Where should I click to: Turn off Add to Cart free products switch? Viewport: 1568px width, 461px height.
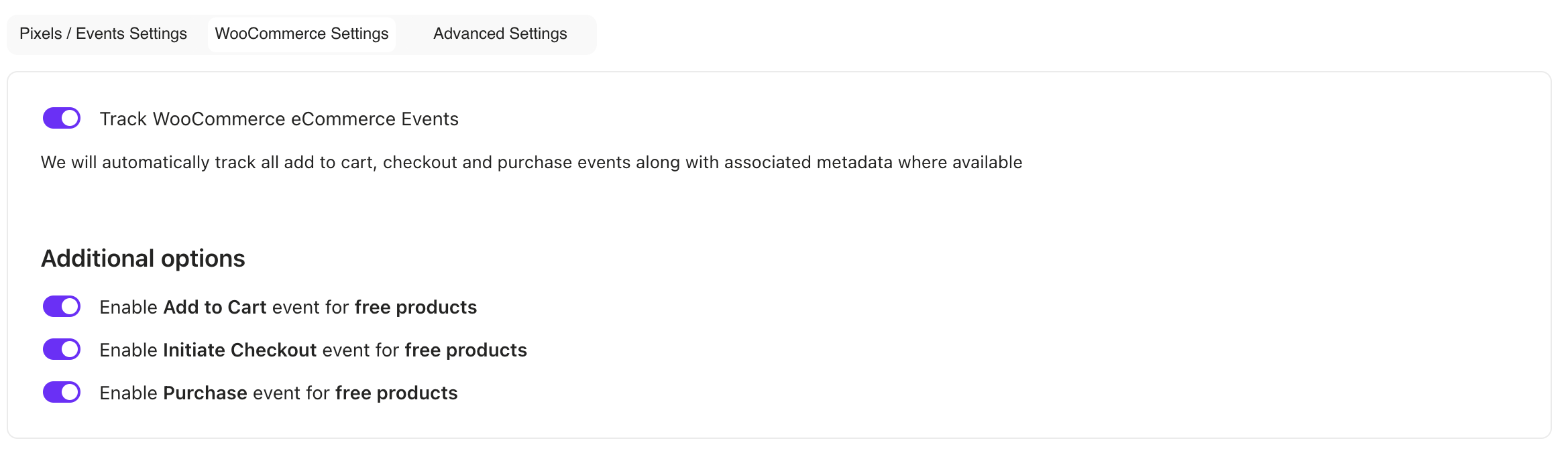62,307
